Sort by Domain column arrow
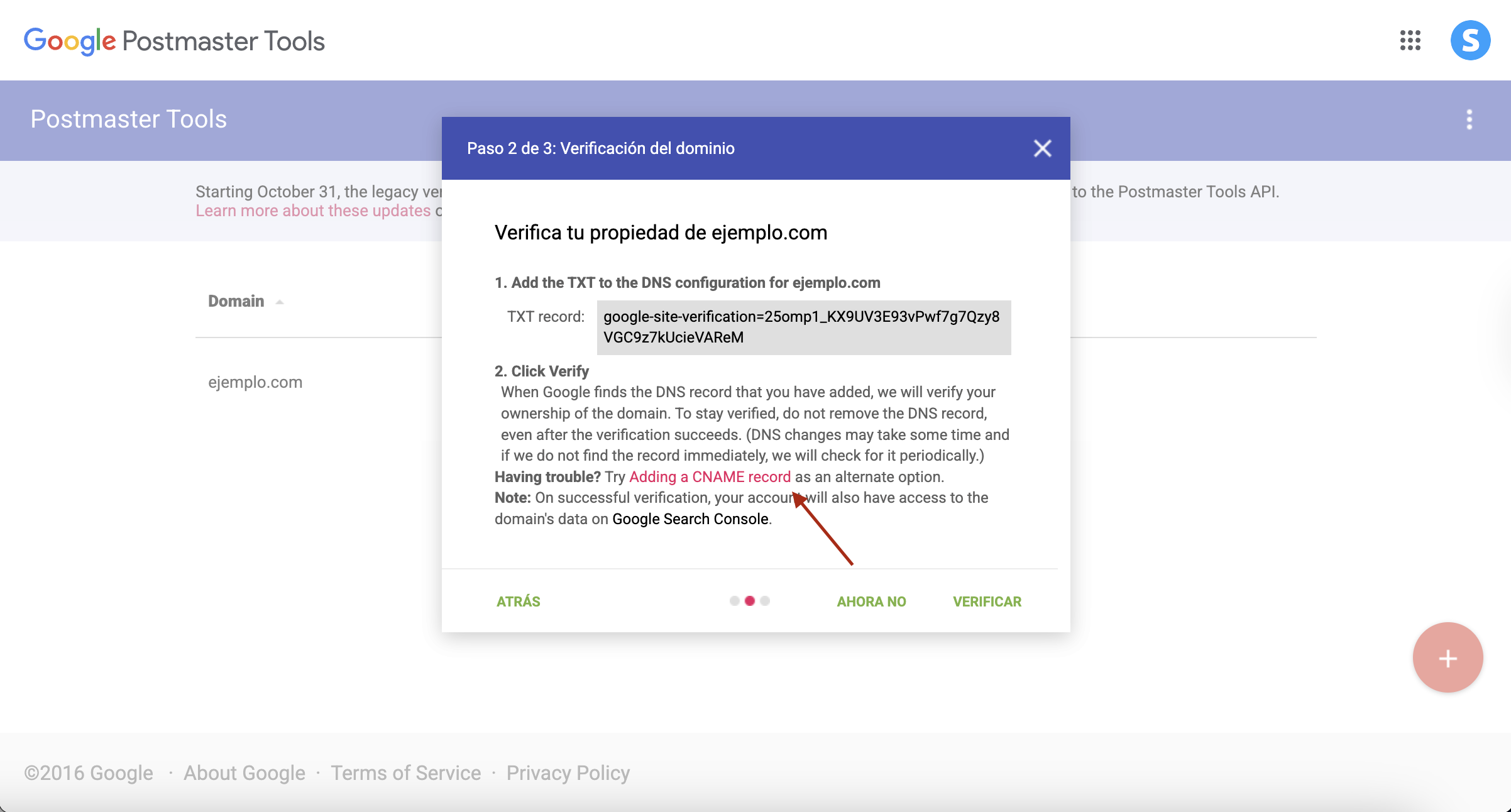This screenshot has width=1511, height=812. 280,302
